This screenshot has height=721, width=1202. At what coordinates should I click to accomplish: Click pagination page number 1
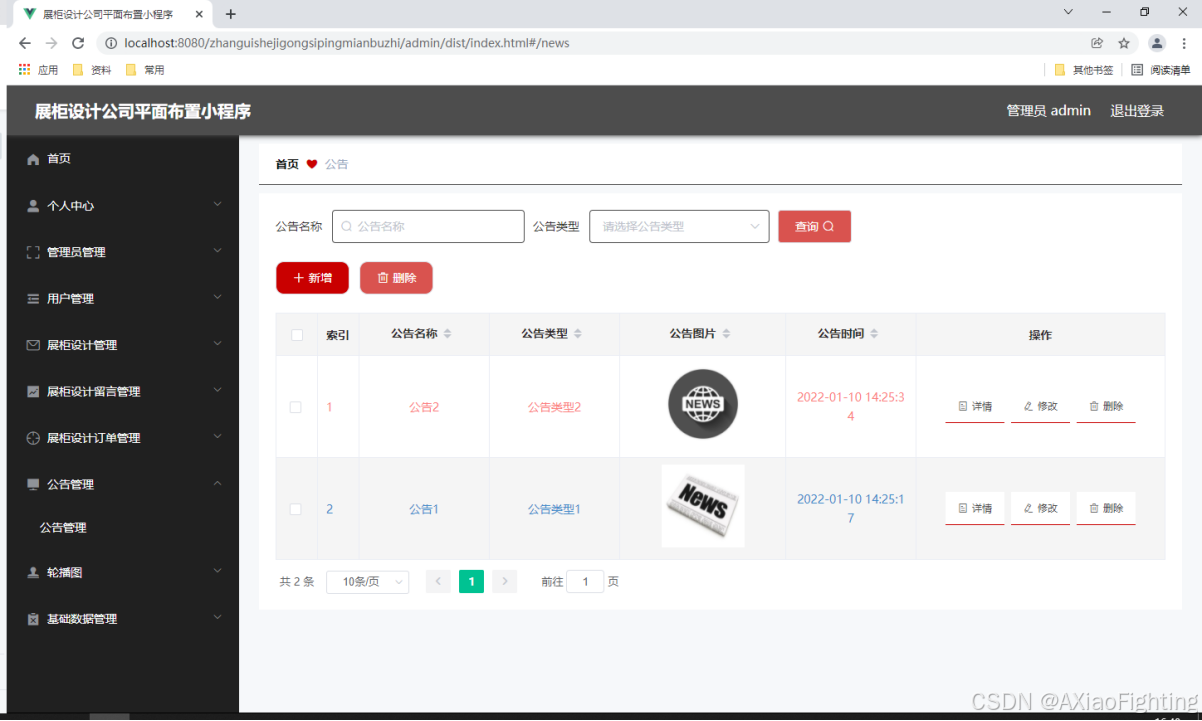point(471,582)
